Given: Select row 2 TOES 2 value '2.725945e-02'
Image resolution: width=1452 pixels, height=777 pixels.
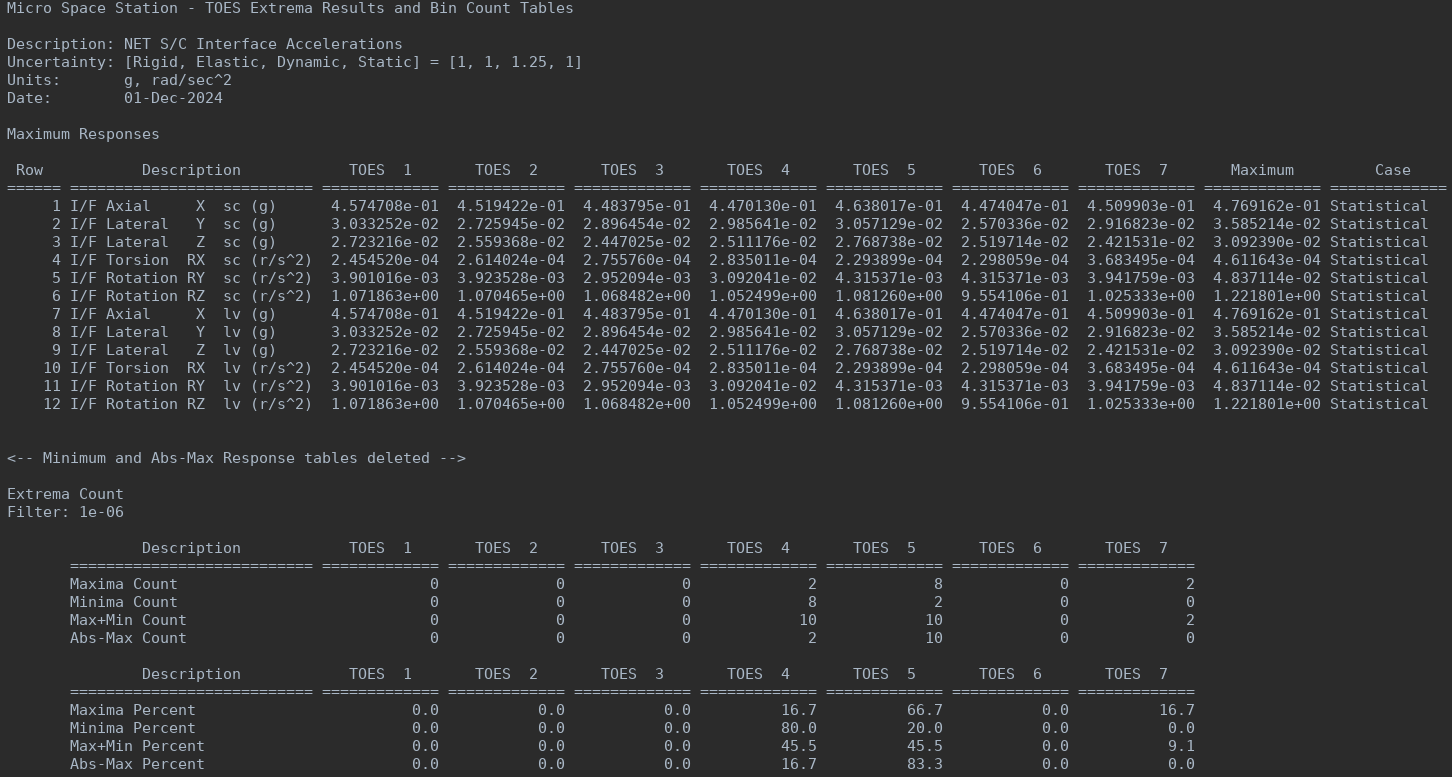Looking at the screenshot, I should coord(511,224).
